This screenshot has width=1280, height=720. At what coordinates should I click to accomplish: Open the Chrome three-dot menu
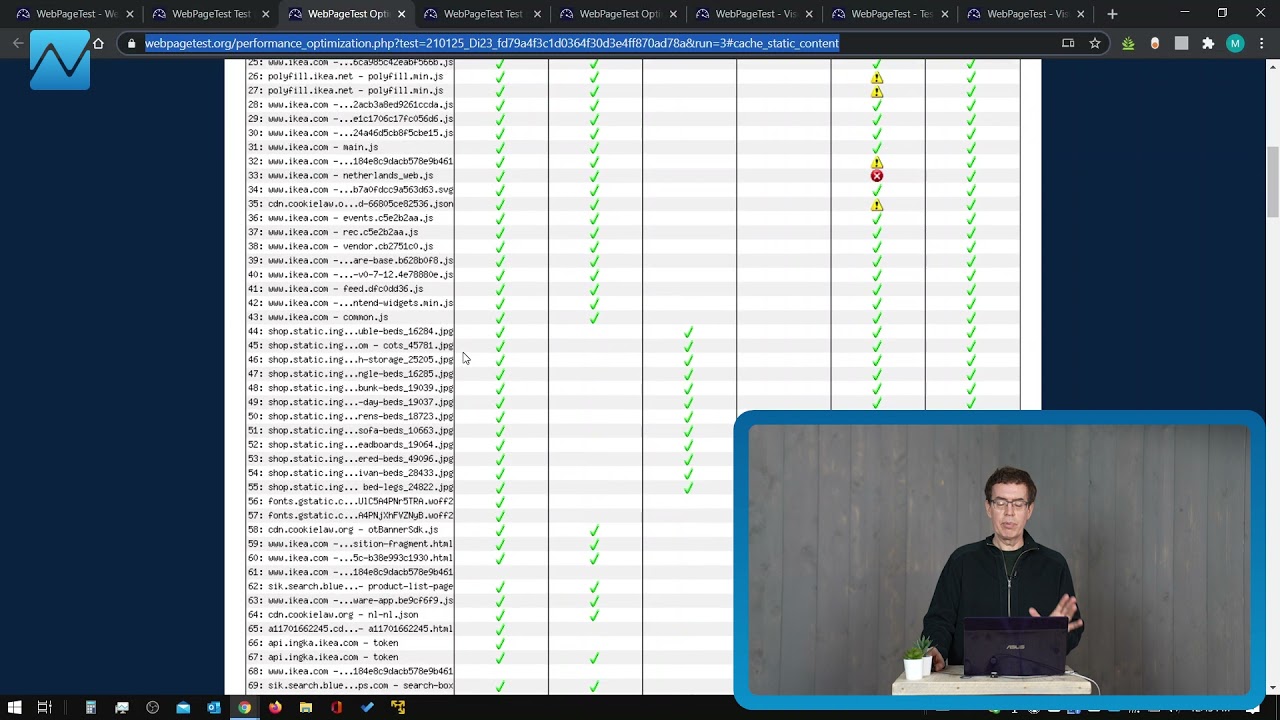(x=1262, y=43)
